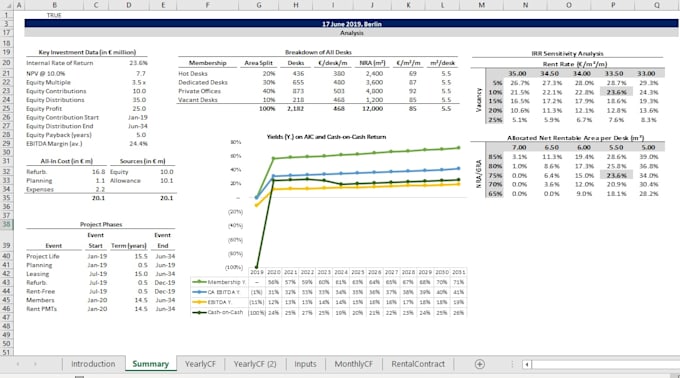Viewport: 680px width, 378px height.
Task: Click the 'Membership Y.' chart legend entry
Action: tap(219, 282)
